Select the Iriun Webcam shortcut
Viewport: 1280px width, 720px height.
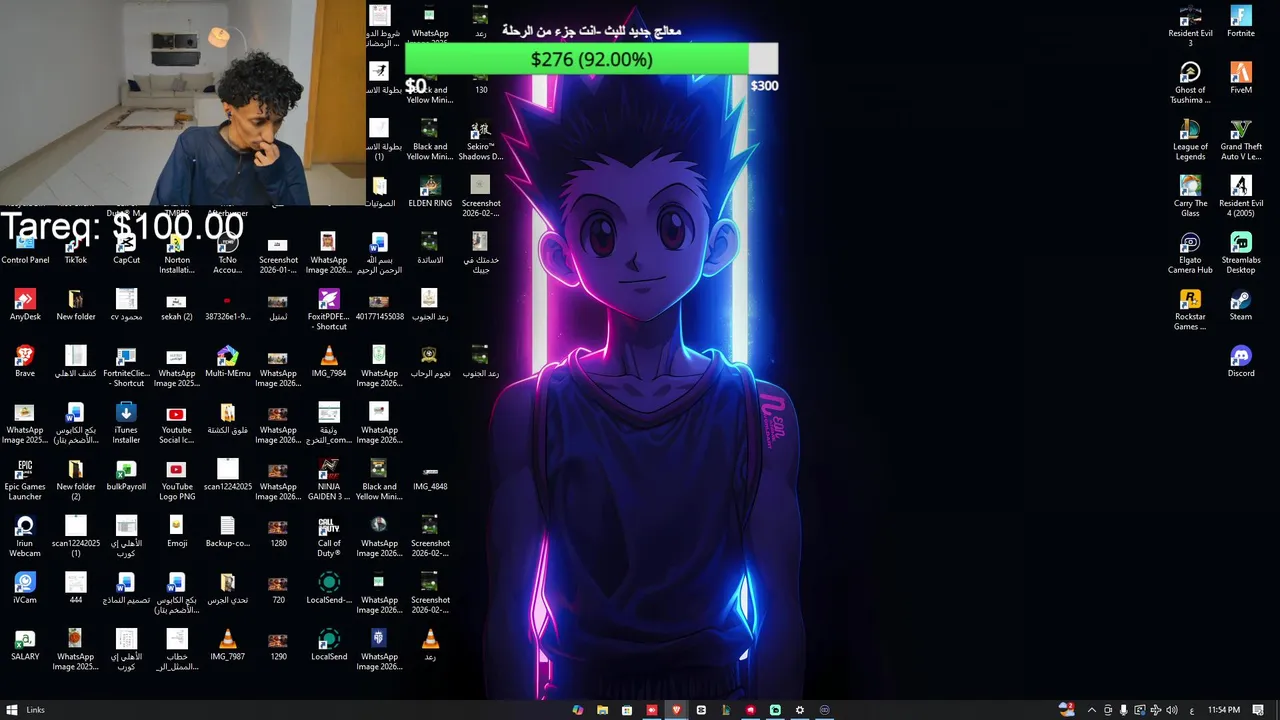click(x=25, y=537)
